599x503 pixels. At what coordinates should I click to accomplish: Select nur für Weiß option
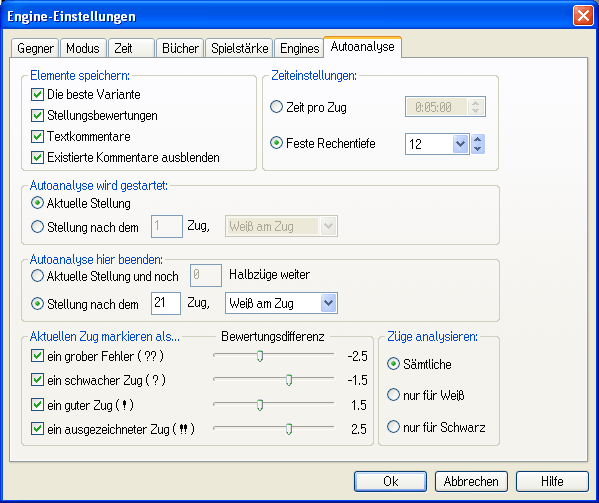click(393, 395)
